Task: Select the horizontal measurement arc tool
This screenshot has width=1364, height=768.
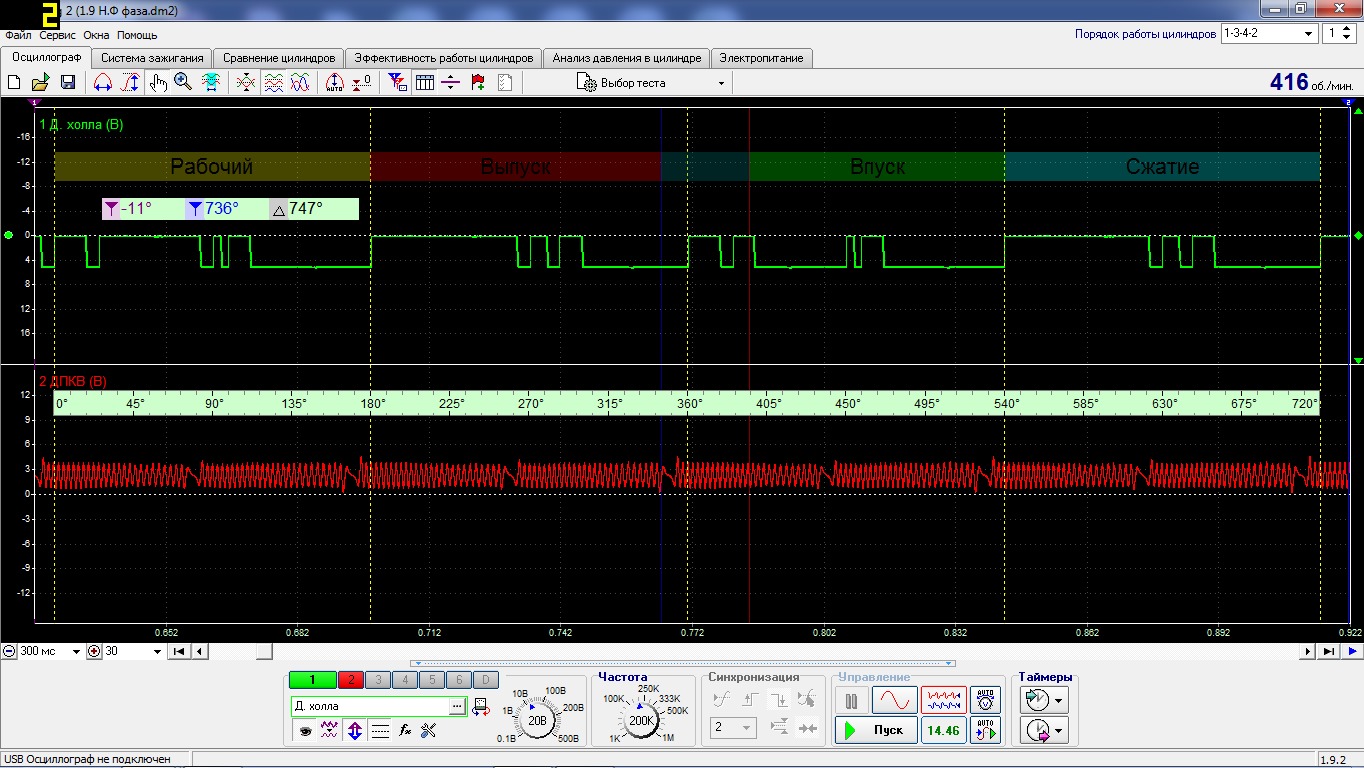Action: pyautogui.click(x=102, y=83)
